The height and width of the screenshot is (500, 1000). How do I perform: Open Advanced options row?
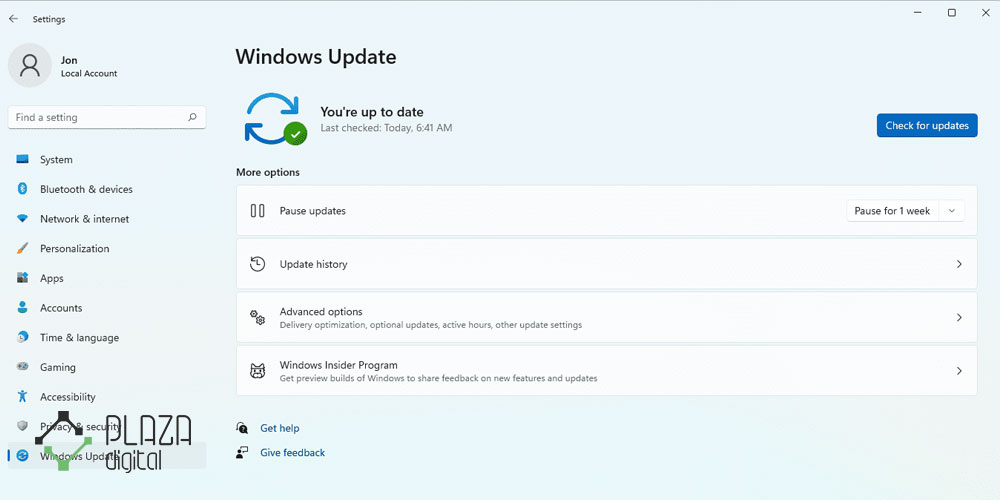click(607, 318)
